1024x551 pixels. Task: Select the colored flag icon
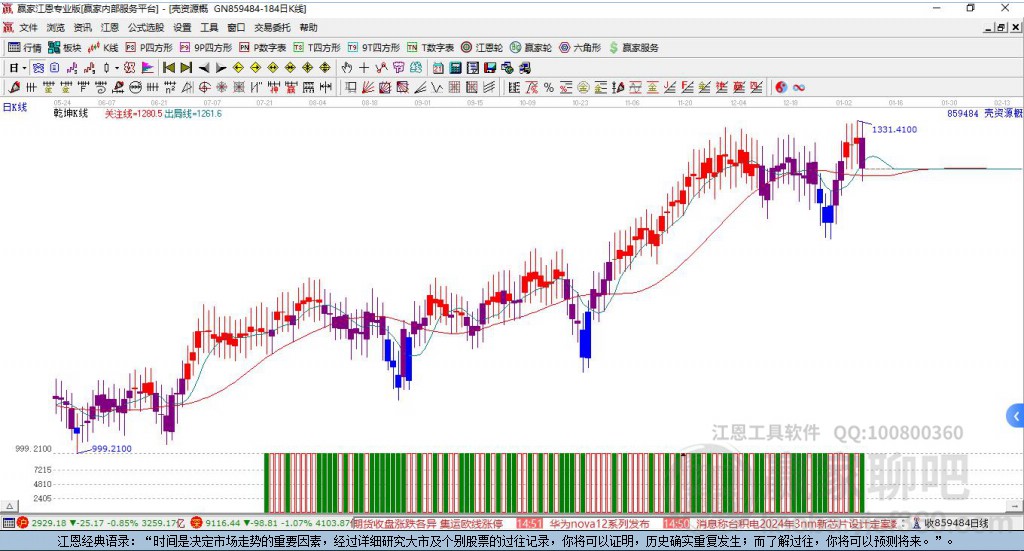(148, 68)
